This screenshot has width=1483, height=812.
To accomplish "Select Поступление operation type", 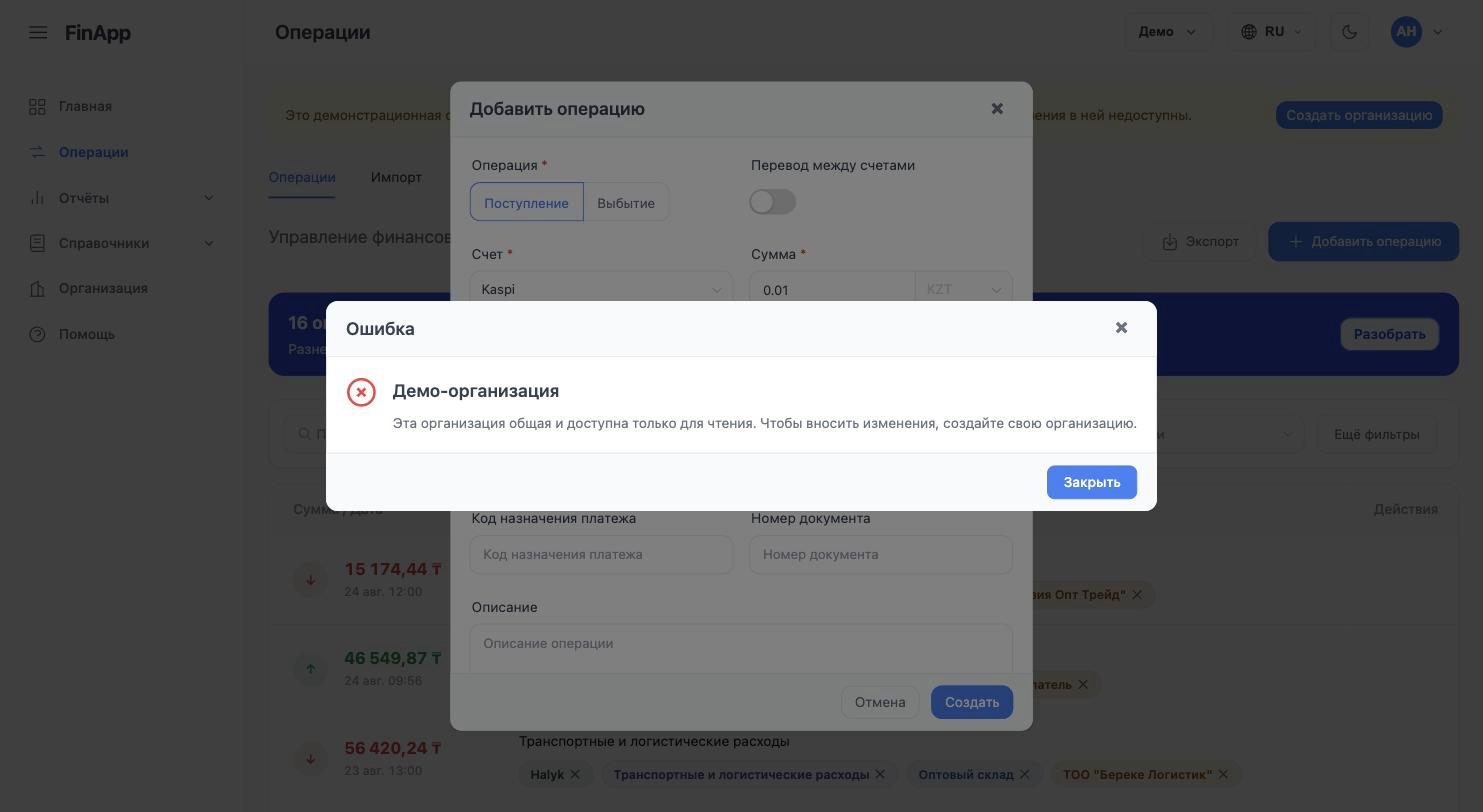I will point(526,203).
